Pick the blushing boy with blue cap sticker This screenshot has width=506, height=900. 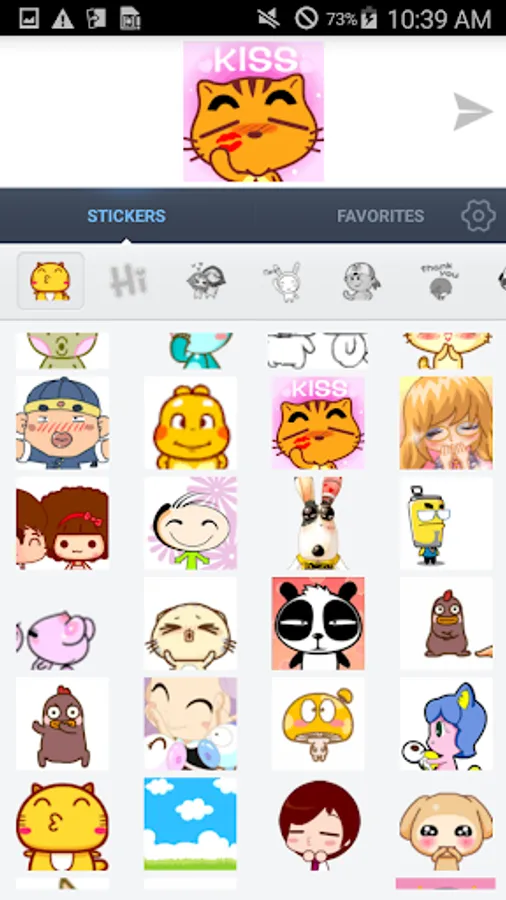click(63, 422)
